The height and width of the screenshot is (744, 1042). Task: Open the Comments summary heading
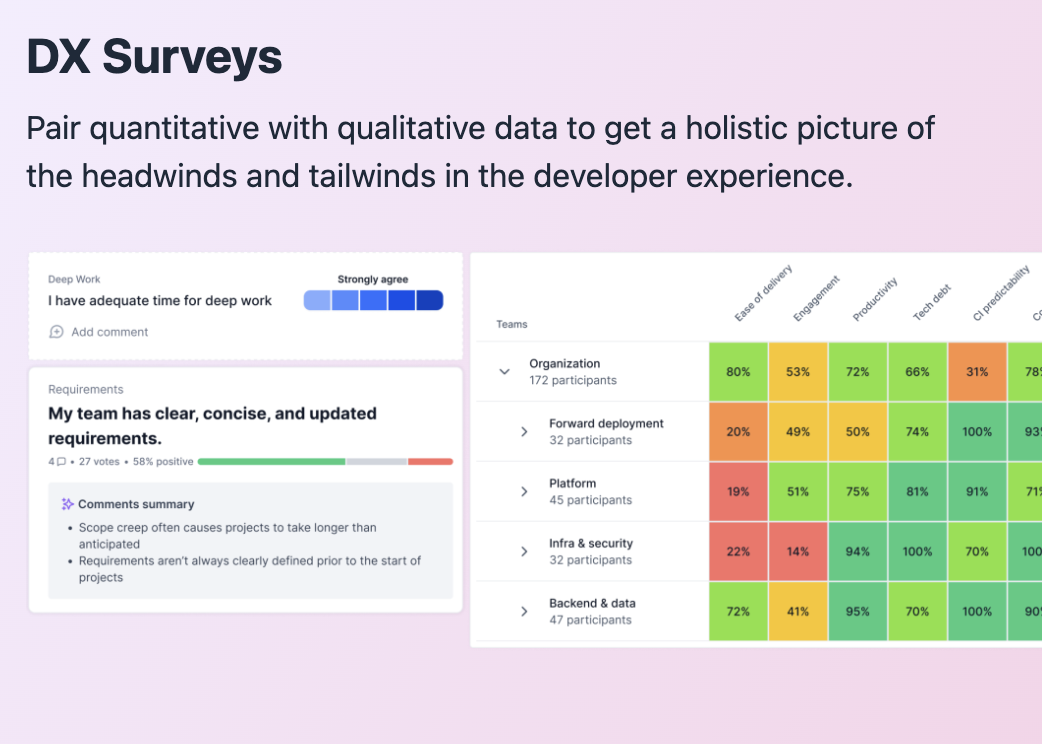[136, 504]
